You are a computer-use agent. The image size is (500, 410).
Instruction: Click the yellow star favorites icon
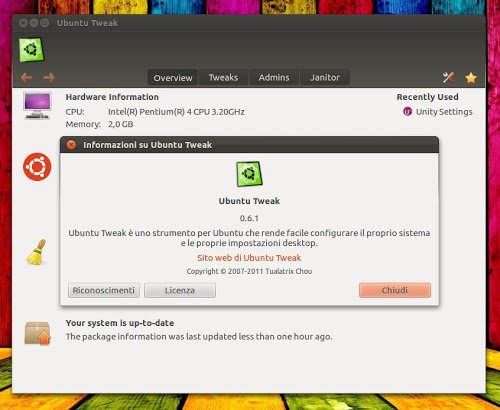pyautogui.click(x=471, y=78)
